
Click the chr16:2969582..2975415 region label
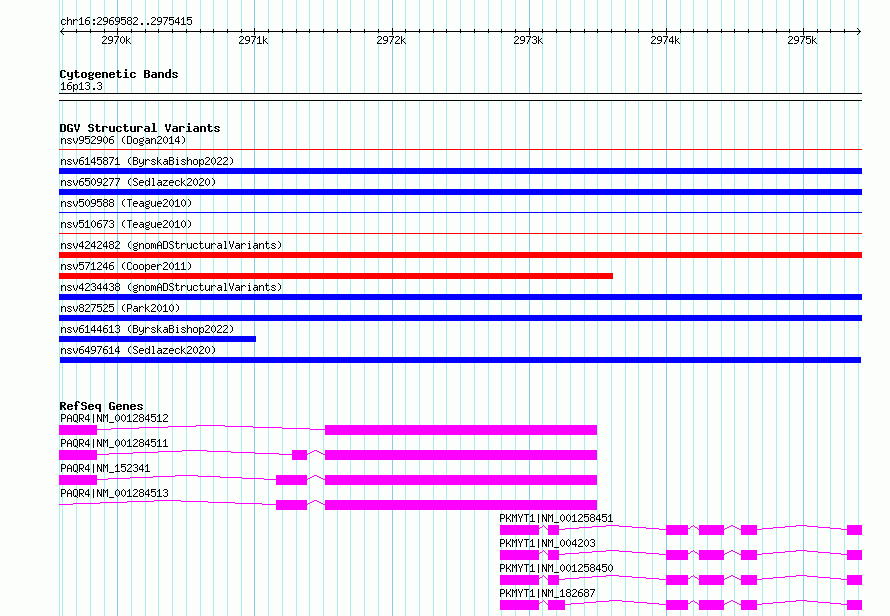pyautogui.click(x=126, y=21)
